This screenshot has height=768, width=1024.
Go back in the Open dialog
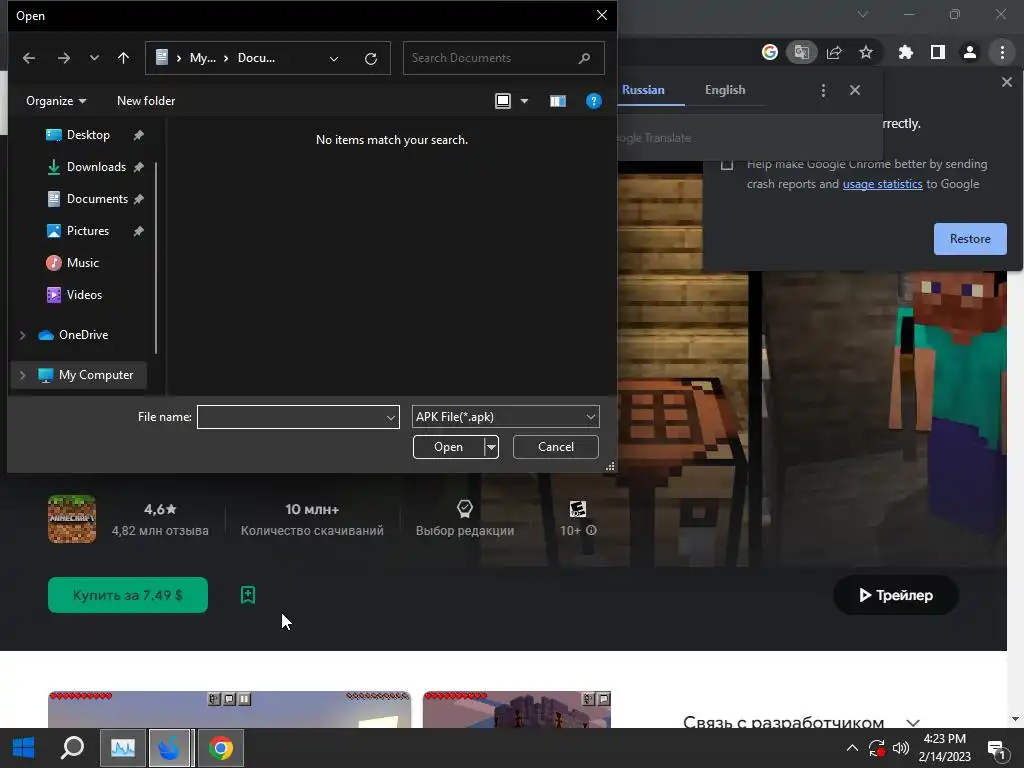pyautogui.click(x=29, y=58)
